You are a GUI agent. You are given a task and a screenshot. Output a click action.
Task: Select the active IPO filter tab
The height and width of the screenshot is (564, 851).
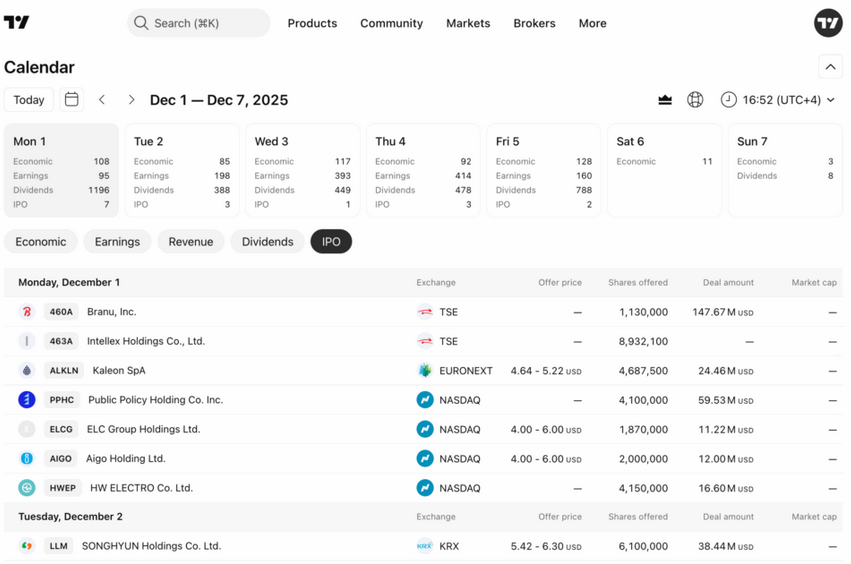point(331,242)
